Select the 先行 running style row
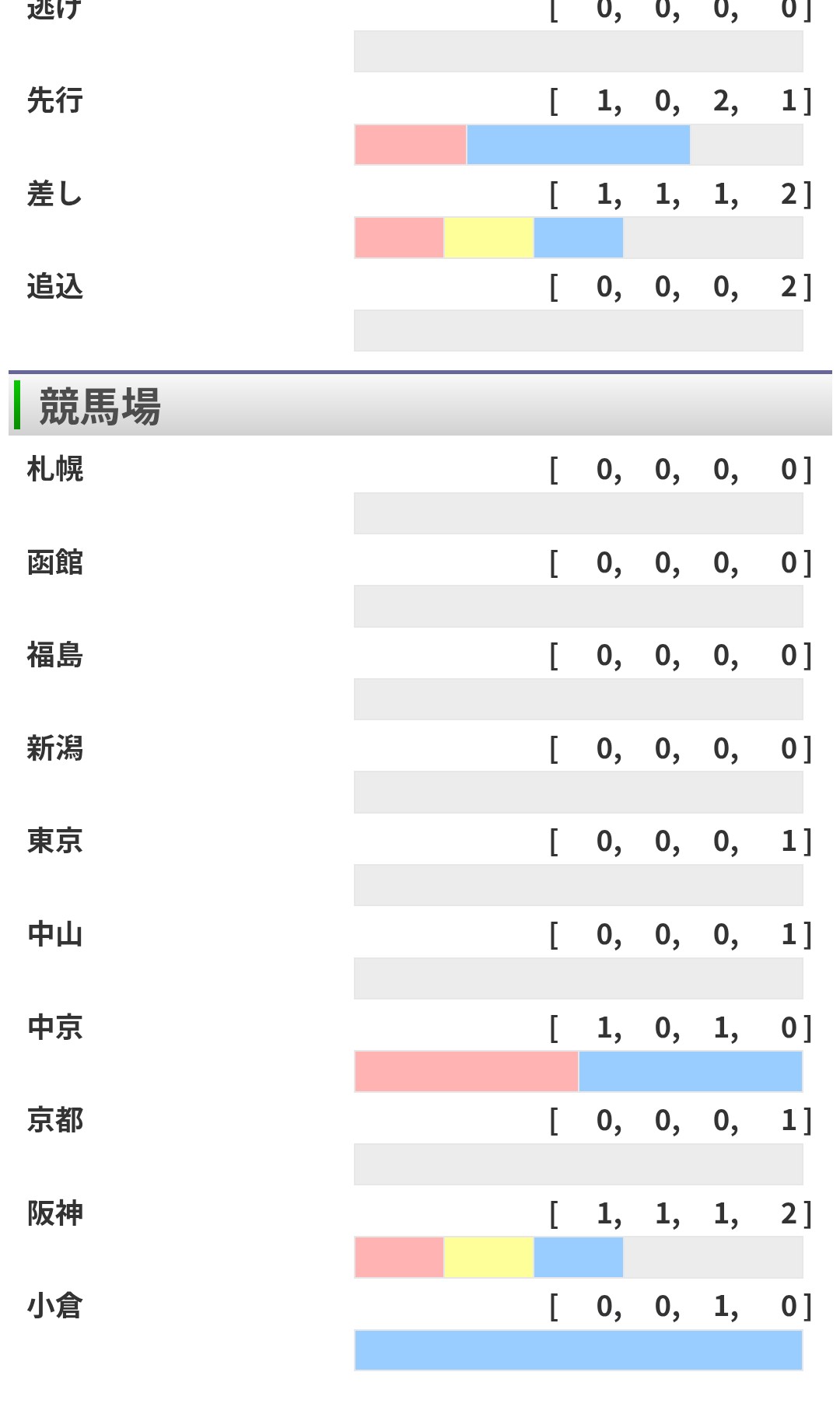 tap(420, 123)
